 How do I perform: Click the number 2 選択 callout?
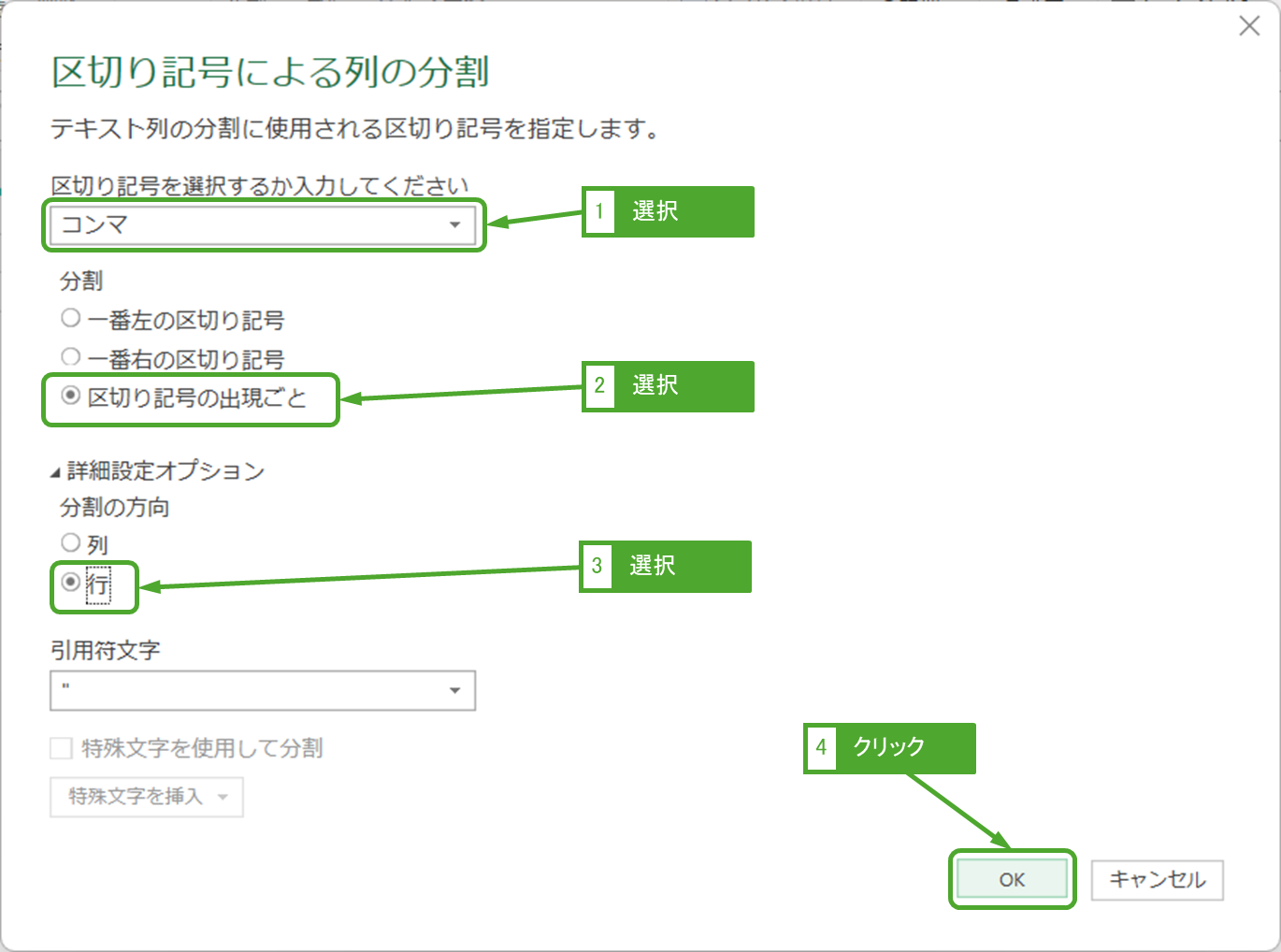(x=668, y=385)
